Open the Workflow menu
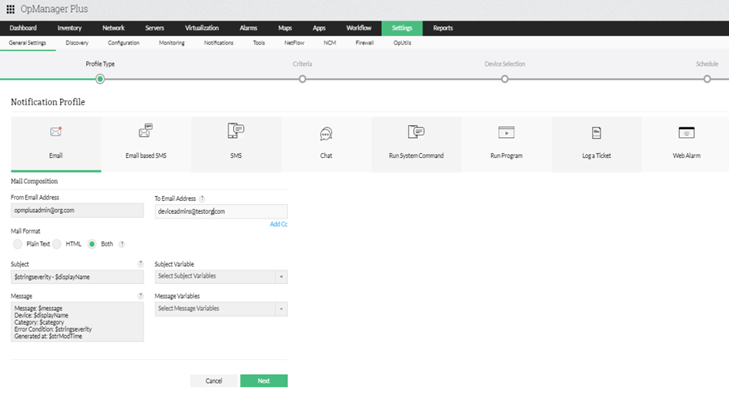729x406 pixels. [x=358, y=28]
